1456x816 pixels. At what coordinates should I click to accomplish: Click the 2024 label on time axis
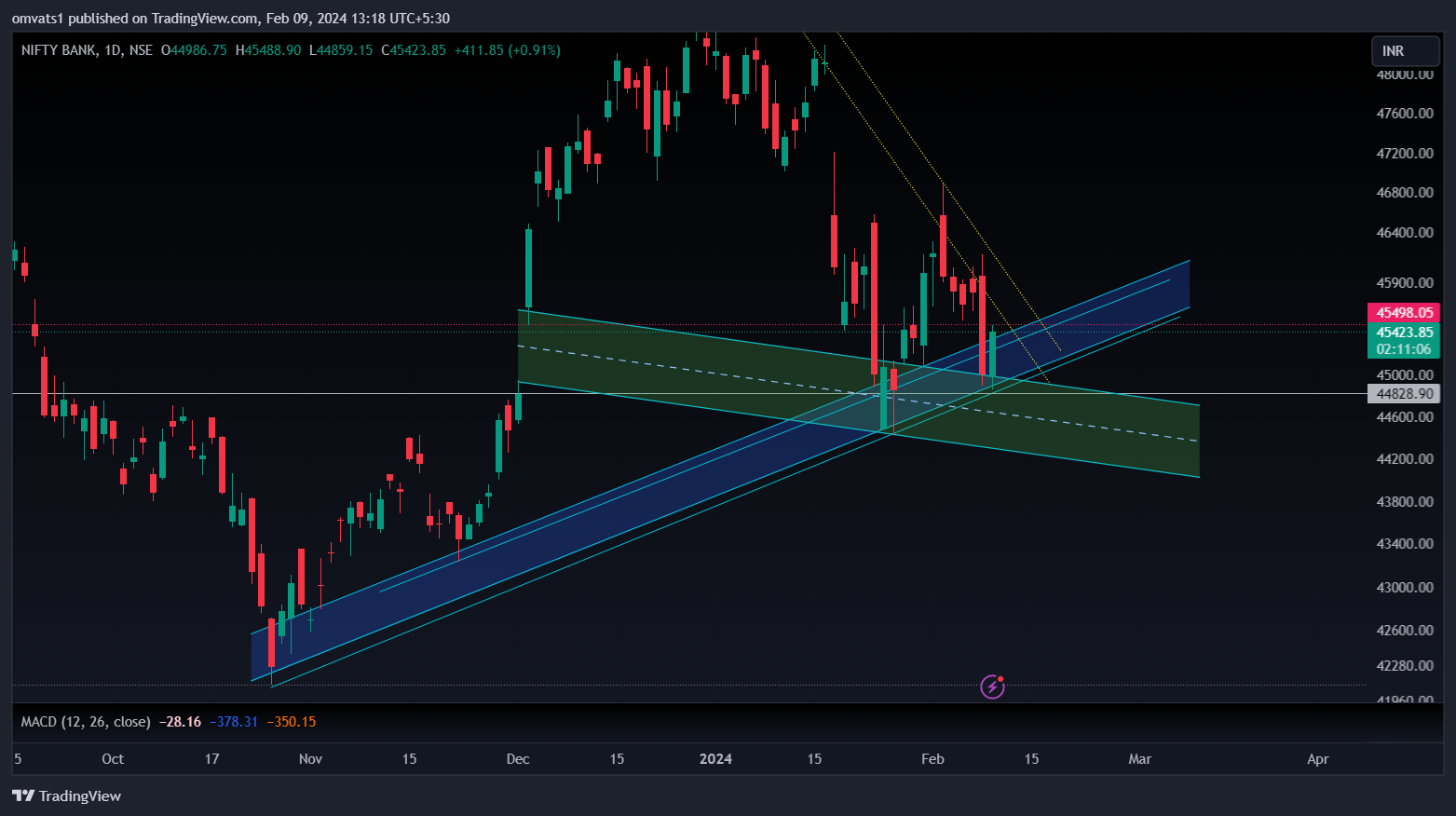point(715,759)
